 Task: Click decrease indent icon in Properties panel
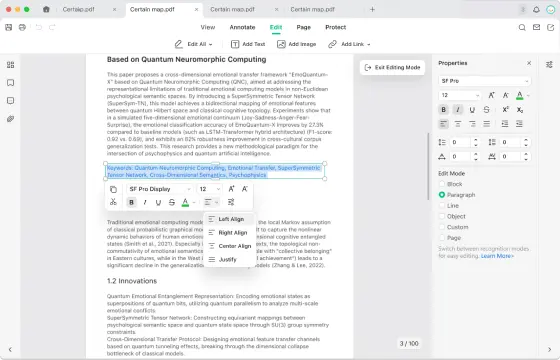(519, 124)
